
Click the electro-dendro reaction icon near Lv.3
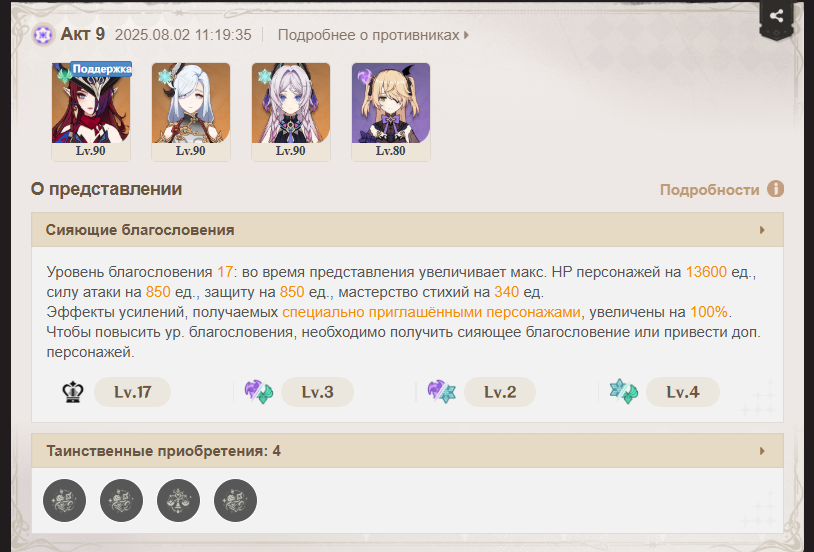(259, 392)
